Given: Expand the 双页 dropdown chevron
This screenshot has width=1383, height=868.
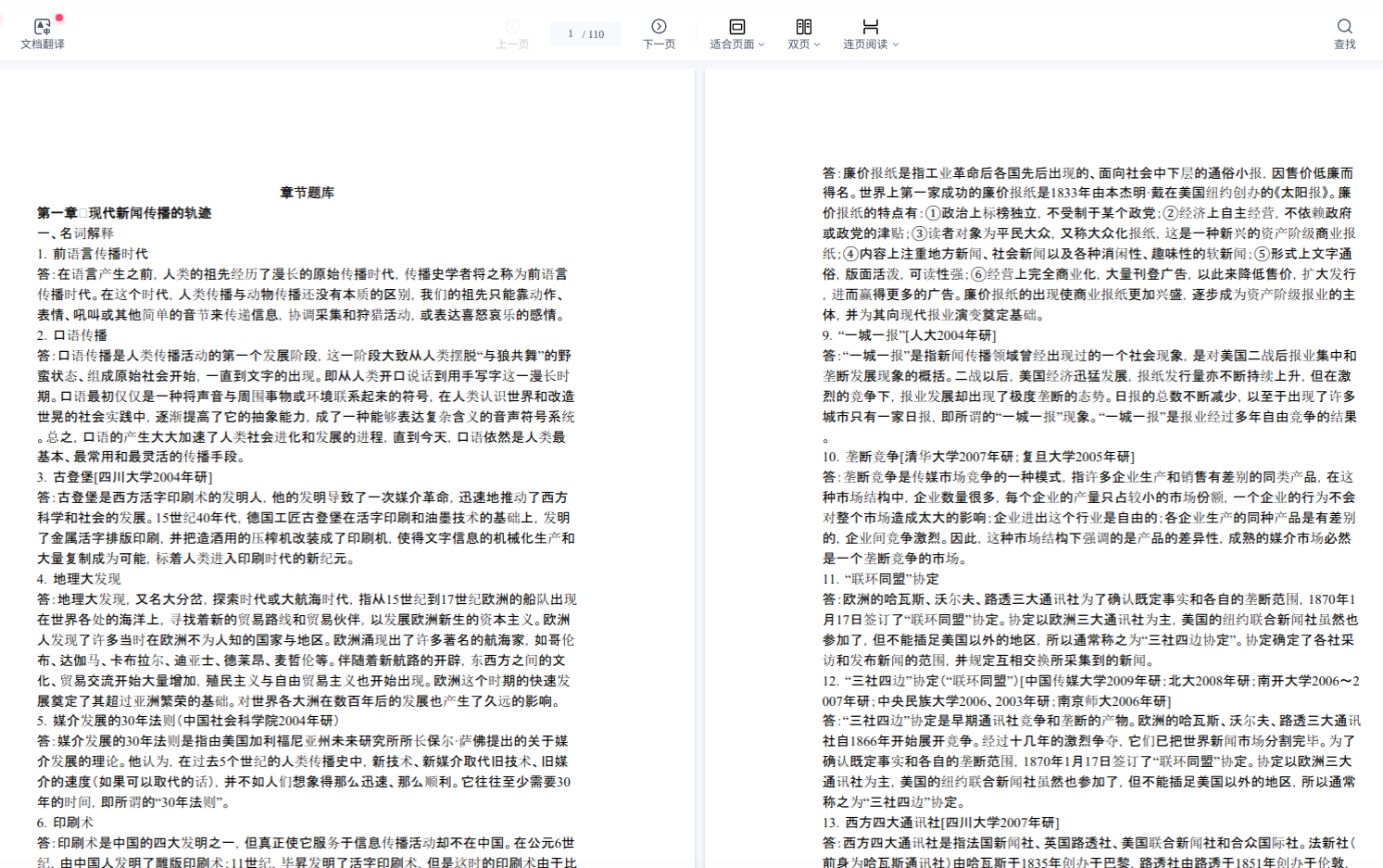Looking at the screenshot, I should coord(817,44).
